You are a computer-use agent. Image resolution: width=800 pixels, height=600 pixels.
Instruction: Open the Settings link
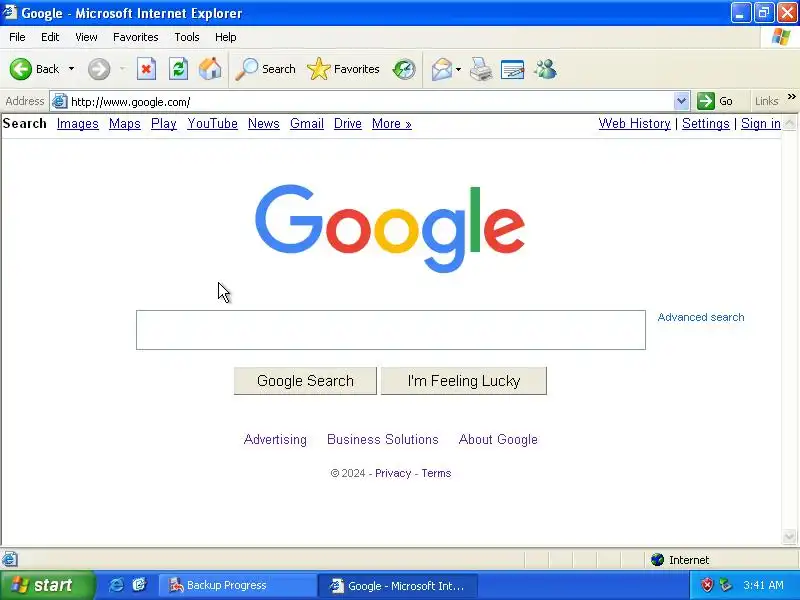click(x=706, y=123)
